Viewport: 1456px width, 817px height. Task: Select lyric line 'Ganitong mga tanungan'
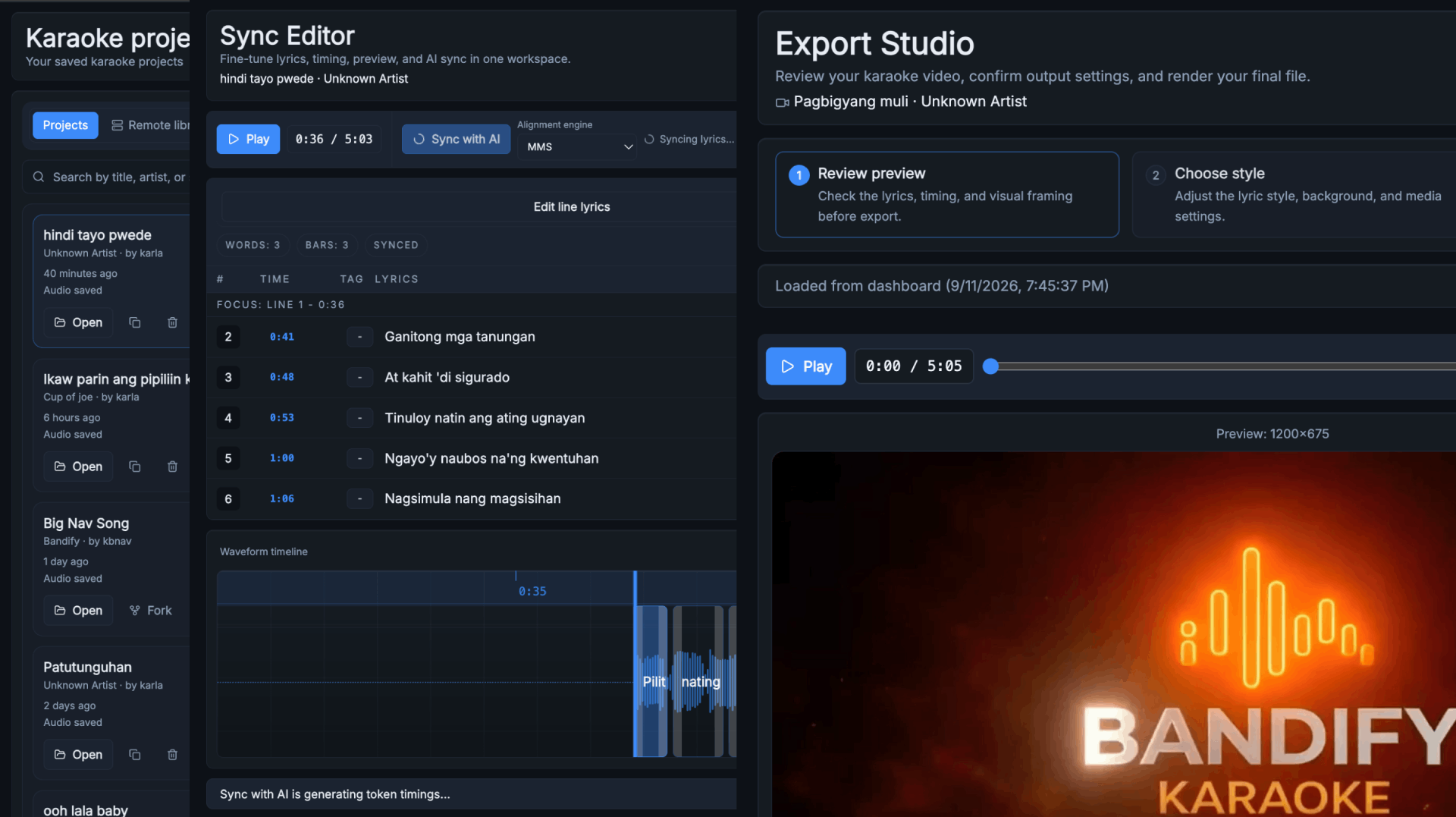coord(460,337)
